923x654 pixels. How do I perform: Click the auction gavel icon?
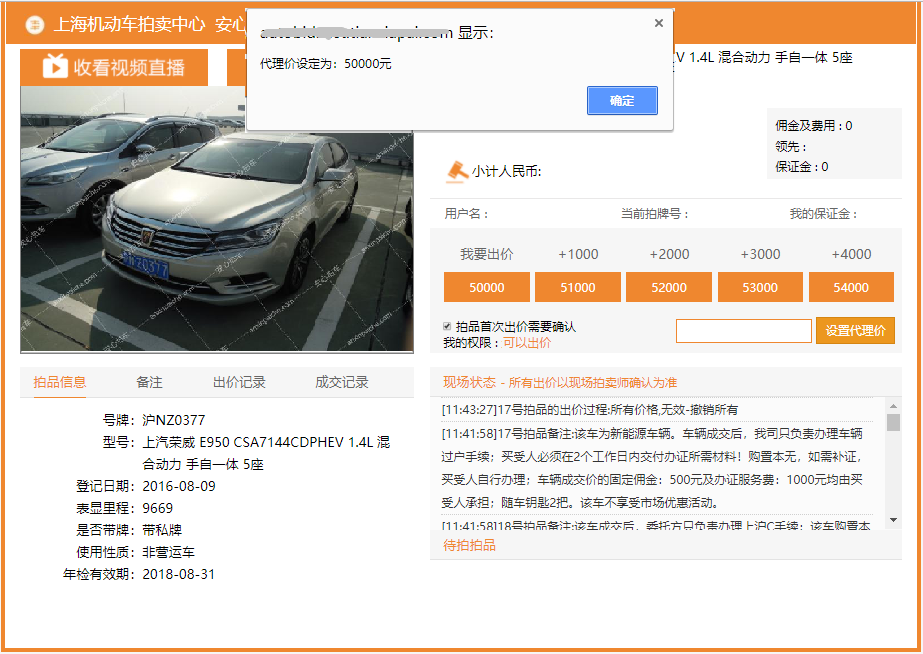[456, 171]
